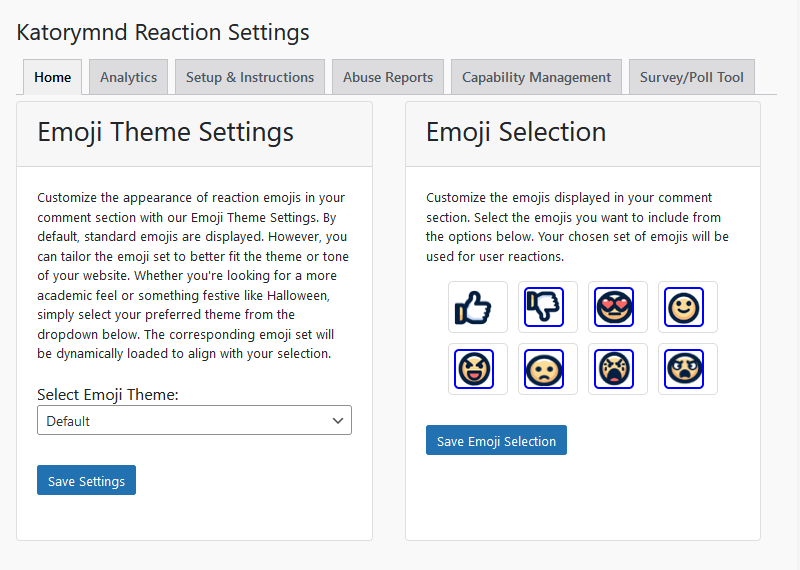Go to the Abuse Reports tab

click(388, 77)
